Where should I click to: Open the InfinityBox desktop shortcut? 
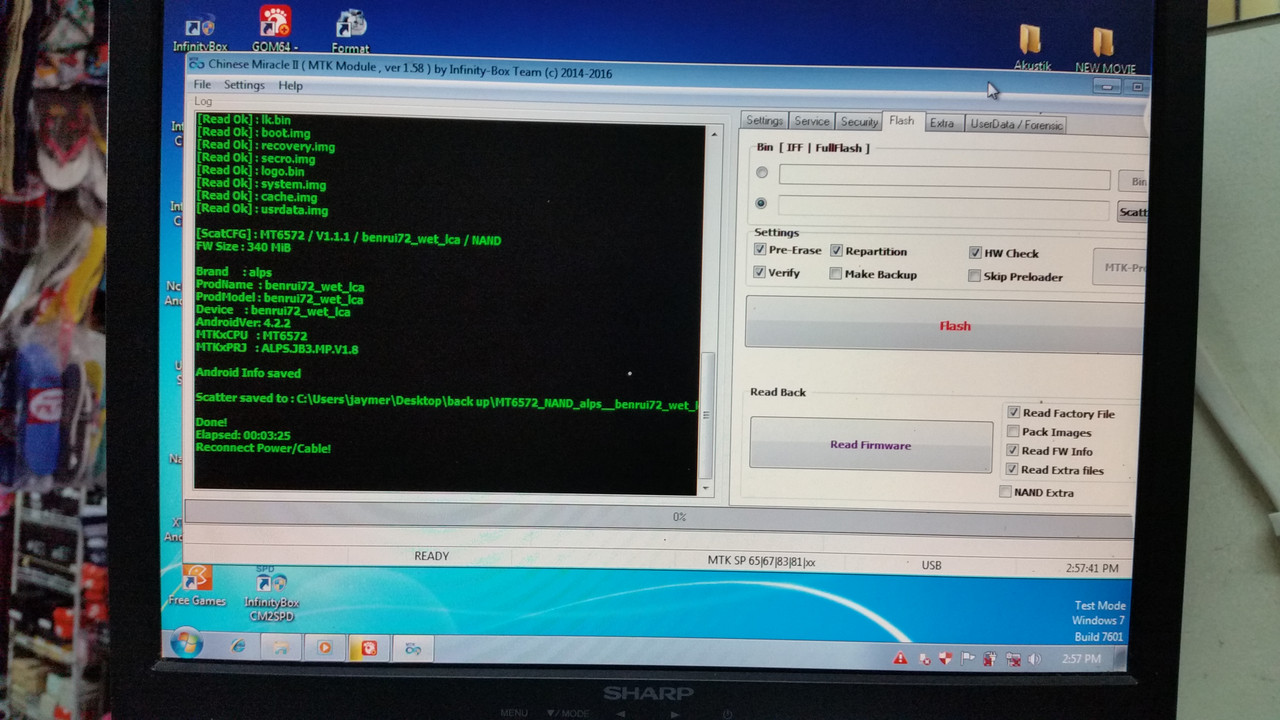[200, 32]
